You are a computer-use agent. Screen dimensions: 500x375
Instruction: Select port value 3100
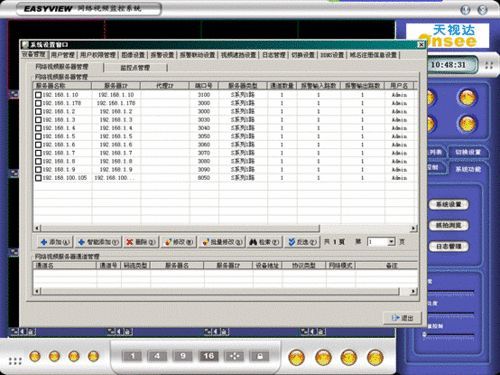pos(204,95)
